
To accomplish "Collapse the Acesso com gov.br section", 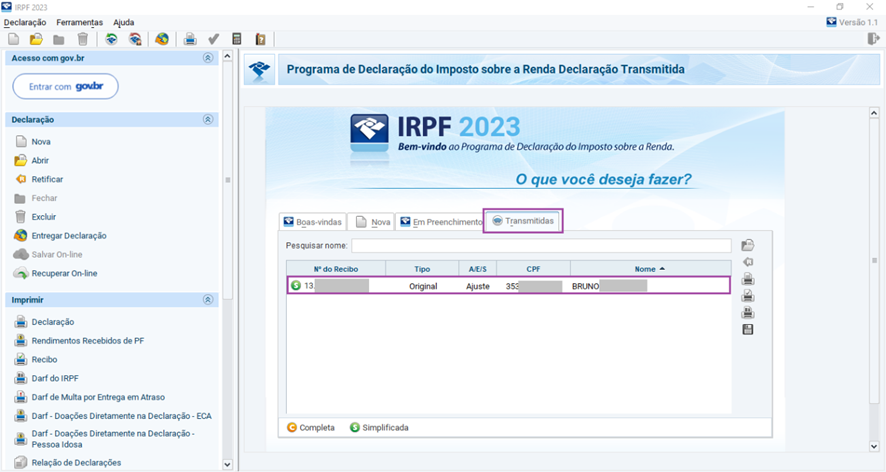I will tap(208, 58).
